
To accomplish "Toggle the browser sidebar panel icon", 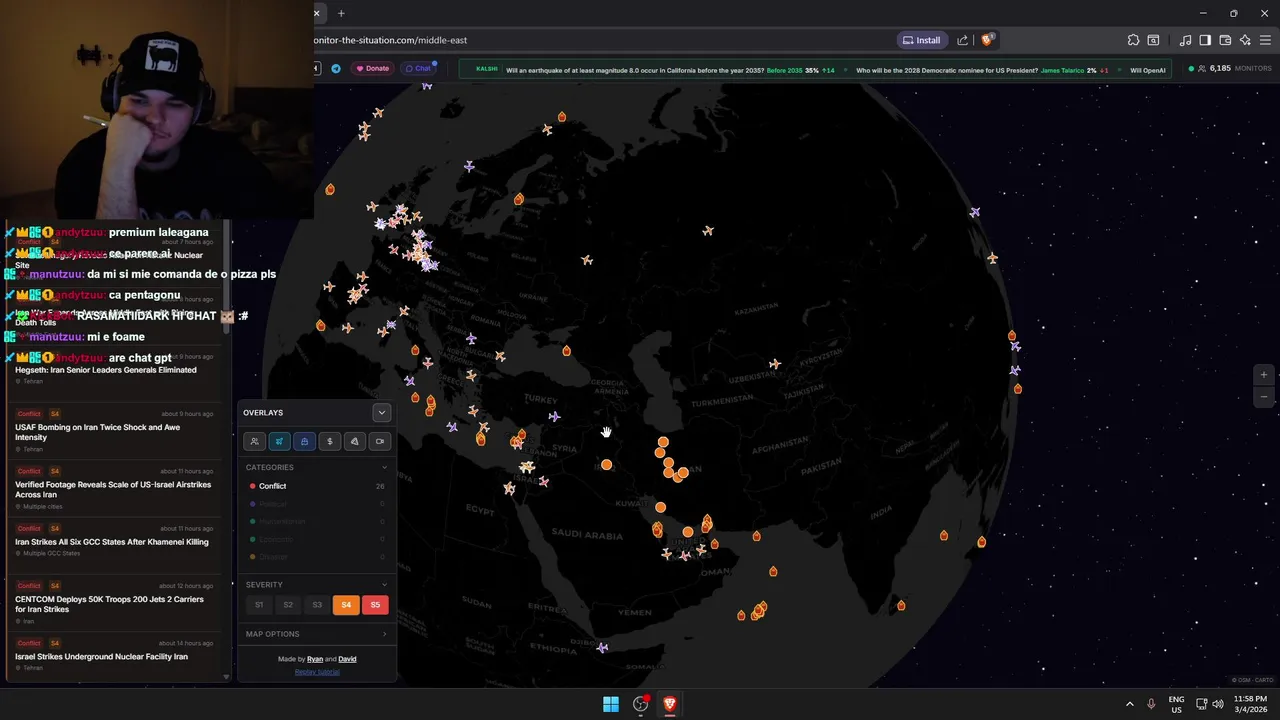I will pos(1205,40).
